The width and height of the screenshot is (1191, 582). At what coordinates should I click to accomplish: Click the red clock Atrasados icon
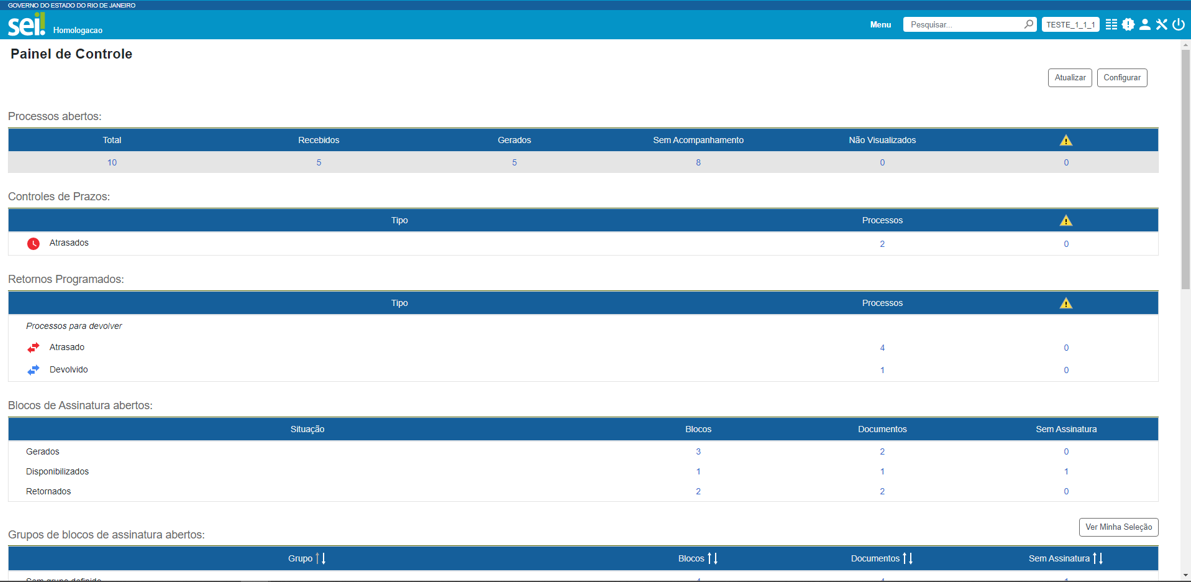33,244
